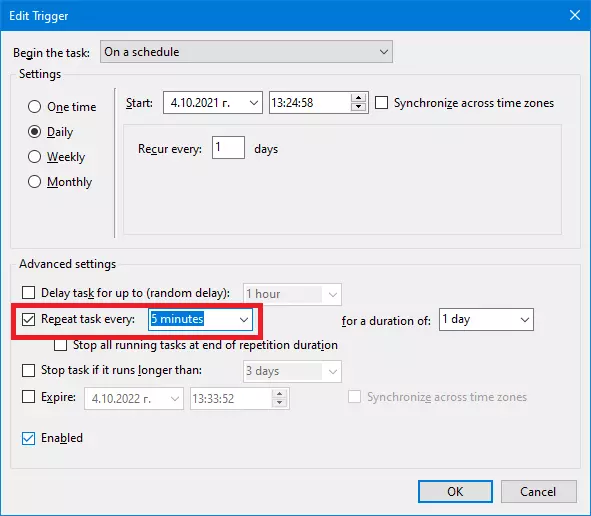Click the Recur every days input field
The image size is (591, 516).
click(228, 147)
